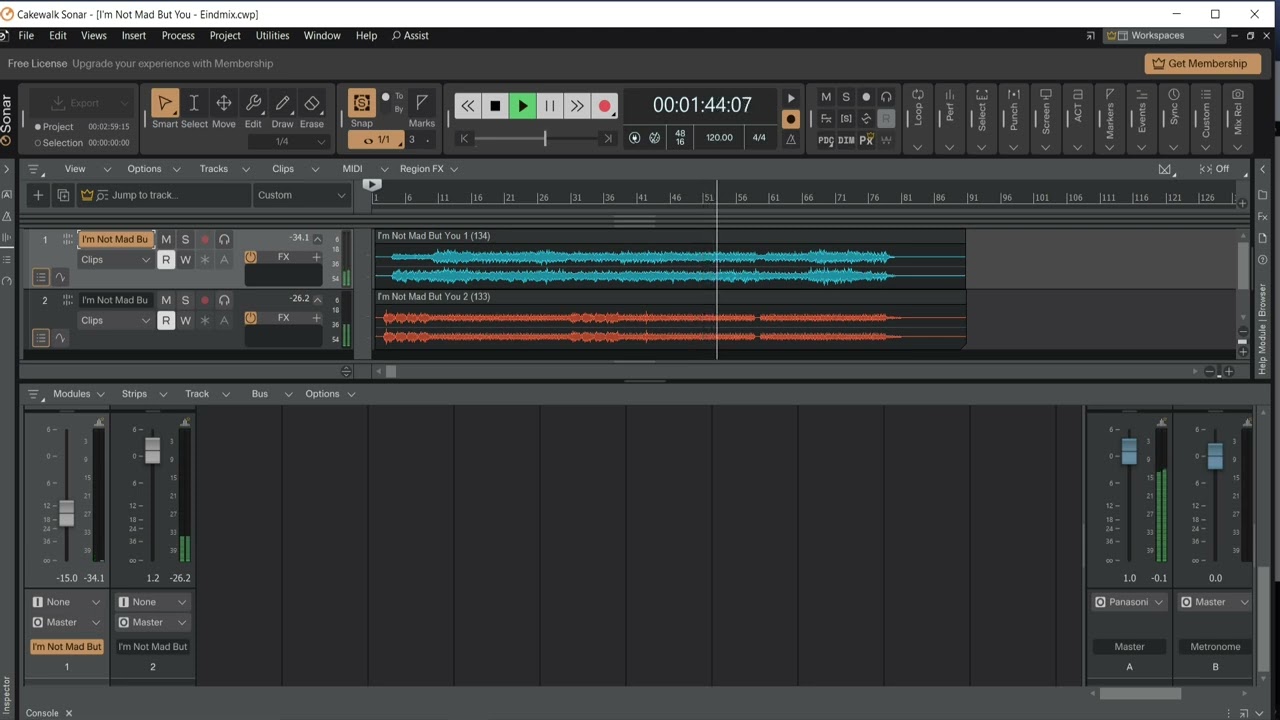Open Panasonic output dropdown on Master bus
This screenshot has height=720, width=1280.
click(x=1129, y=602)
